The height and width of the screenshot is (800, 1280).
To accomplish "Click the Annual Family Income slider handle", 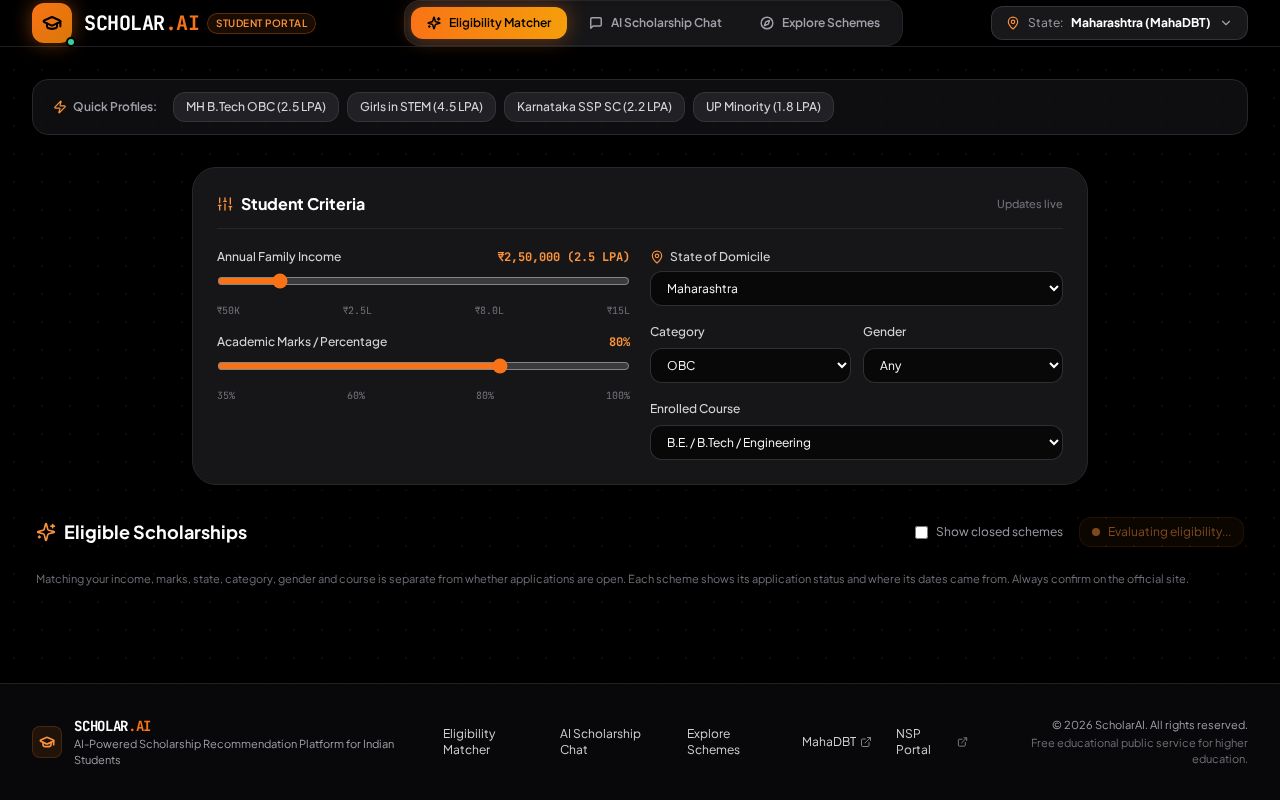I will tap(280, 281).
